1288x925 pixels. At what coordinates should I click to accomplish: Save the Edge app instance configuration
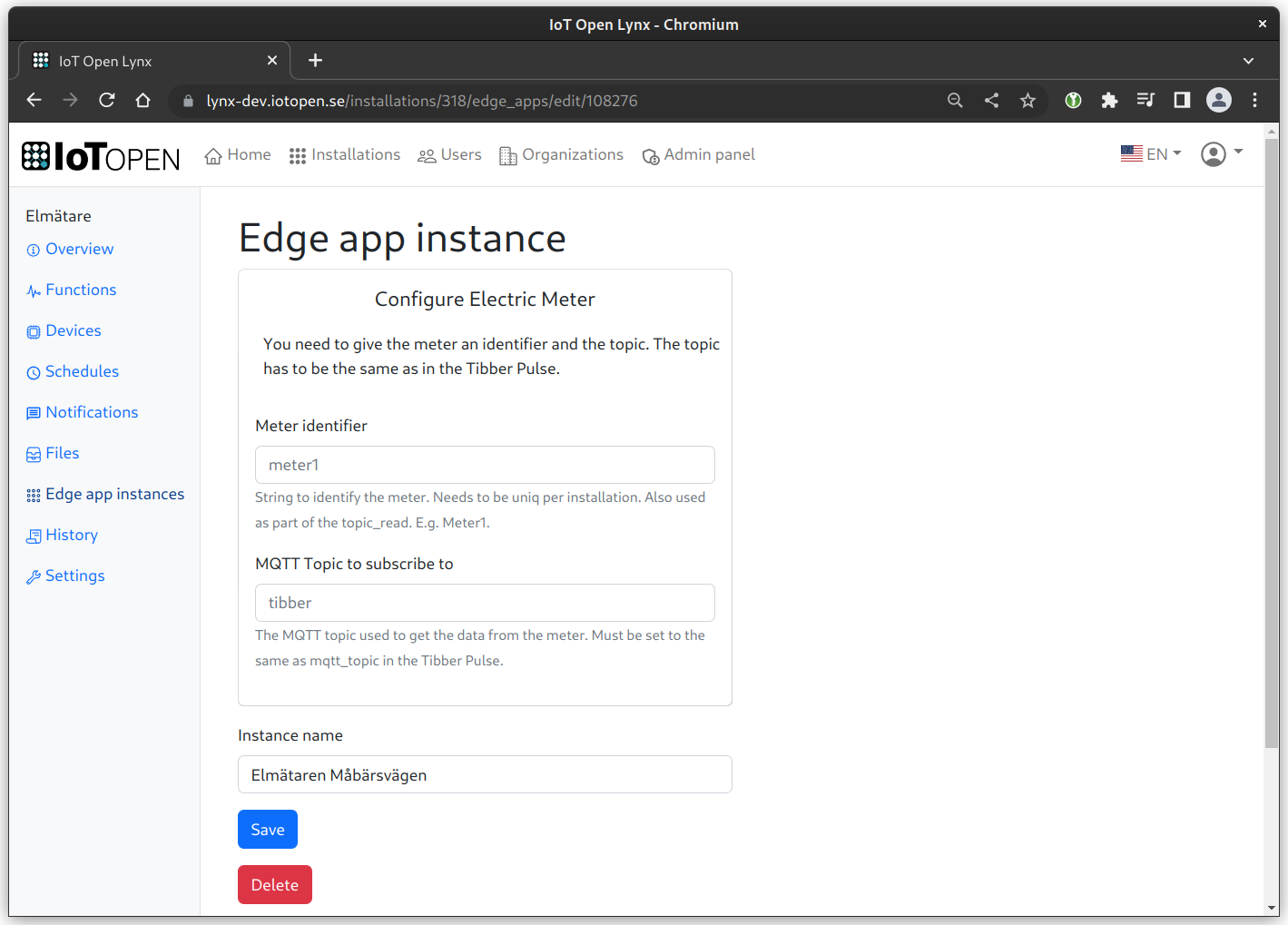tap(267, 829)
